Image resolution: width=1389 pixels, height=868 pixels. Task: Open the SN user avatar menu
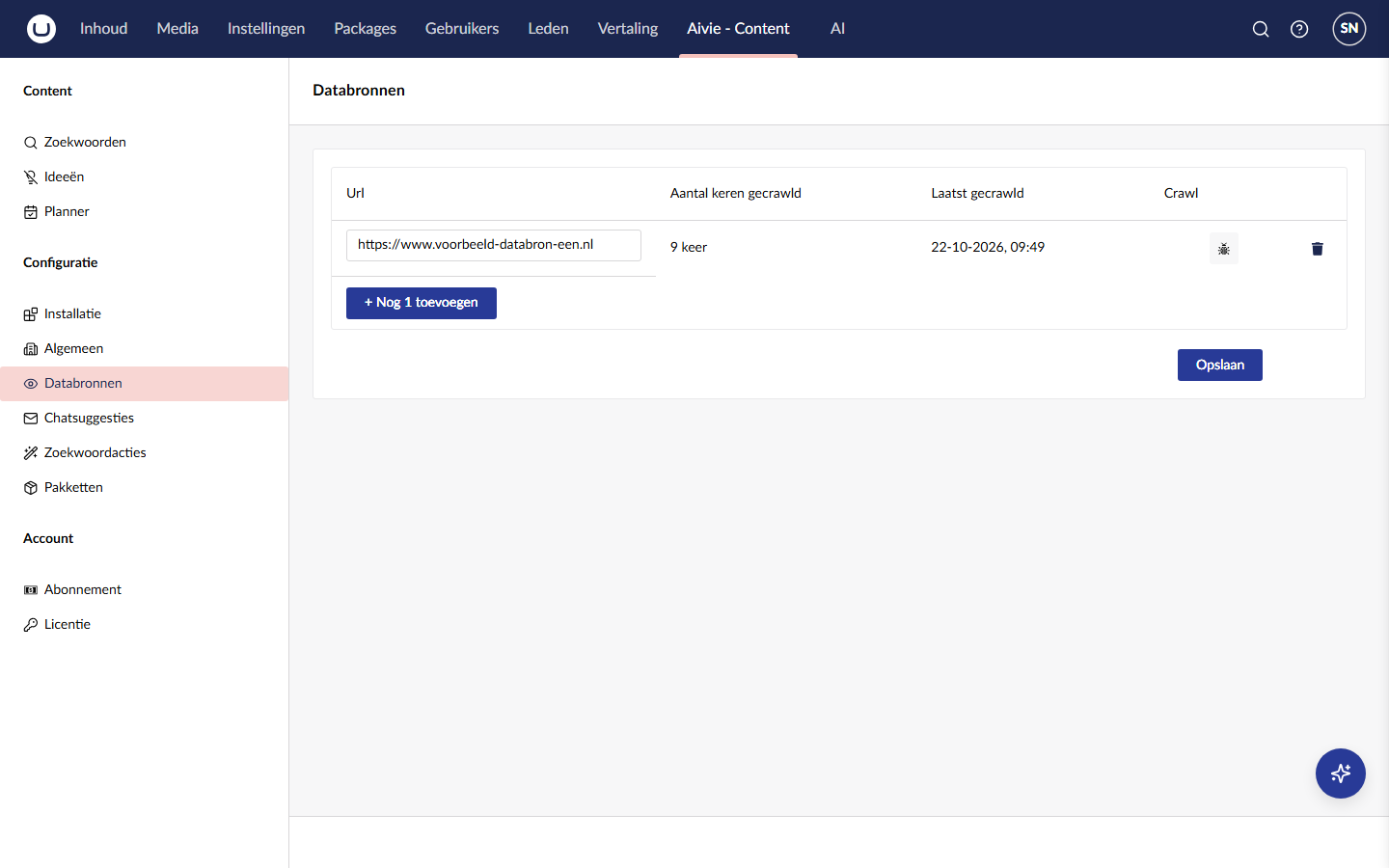1349,29
